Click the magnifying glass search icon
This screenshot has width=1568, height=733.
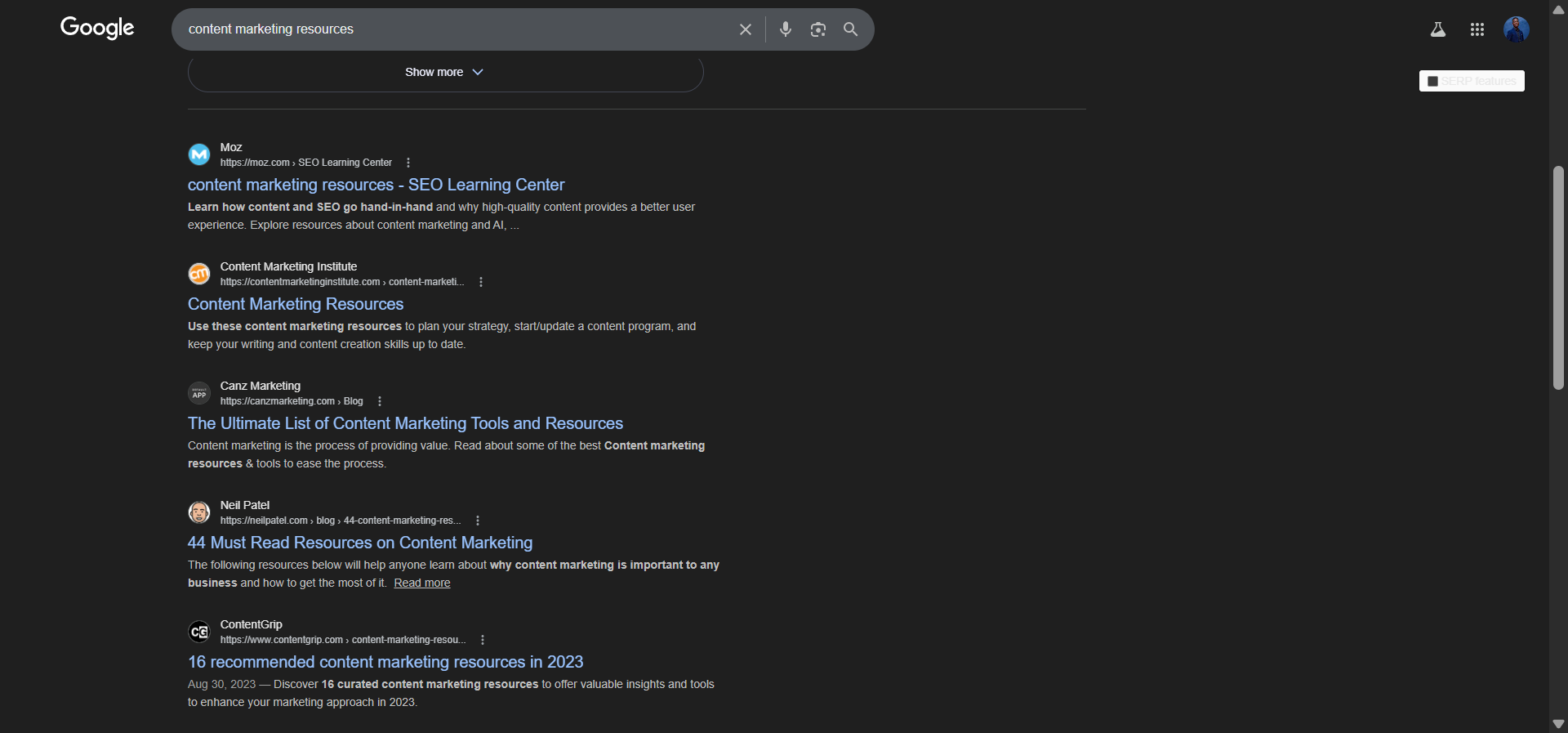850,29
